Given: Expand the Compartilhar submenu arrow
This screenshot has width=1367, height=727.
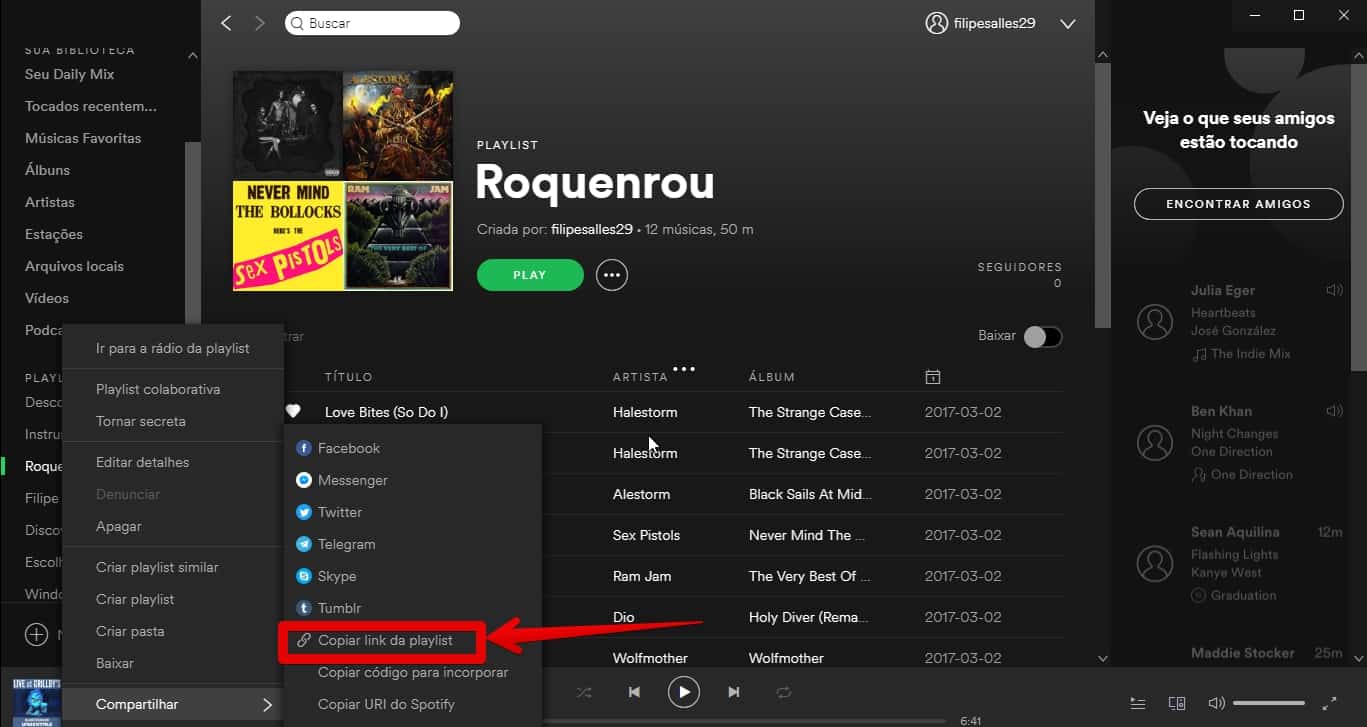Looking at the screenshot, I should click(x=267, y=705).
